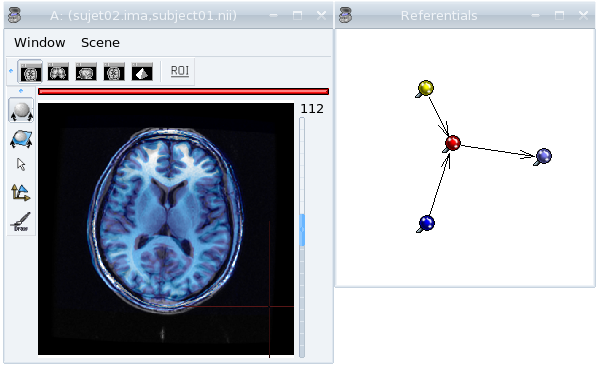Open the Scene menu
597x367 pixels.
pos(100,42)
